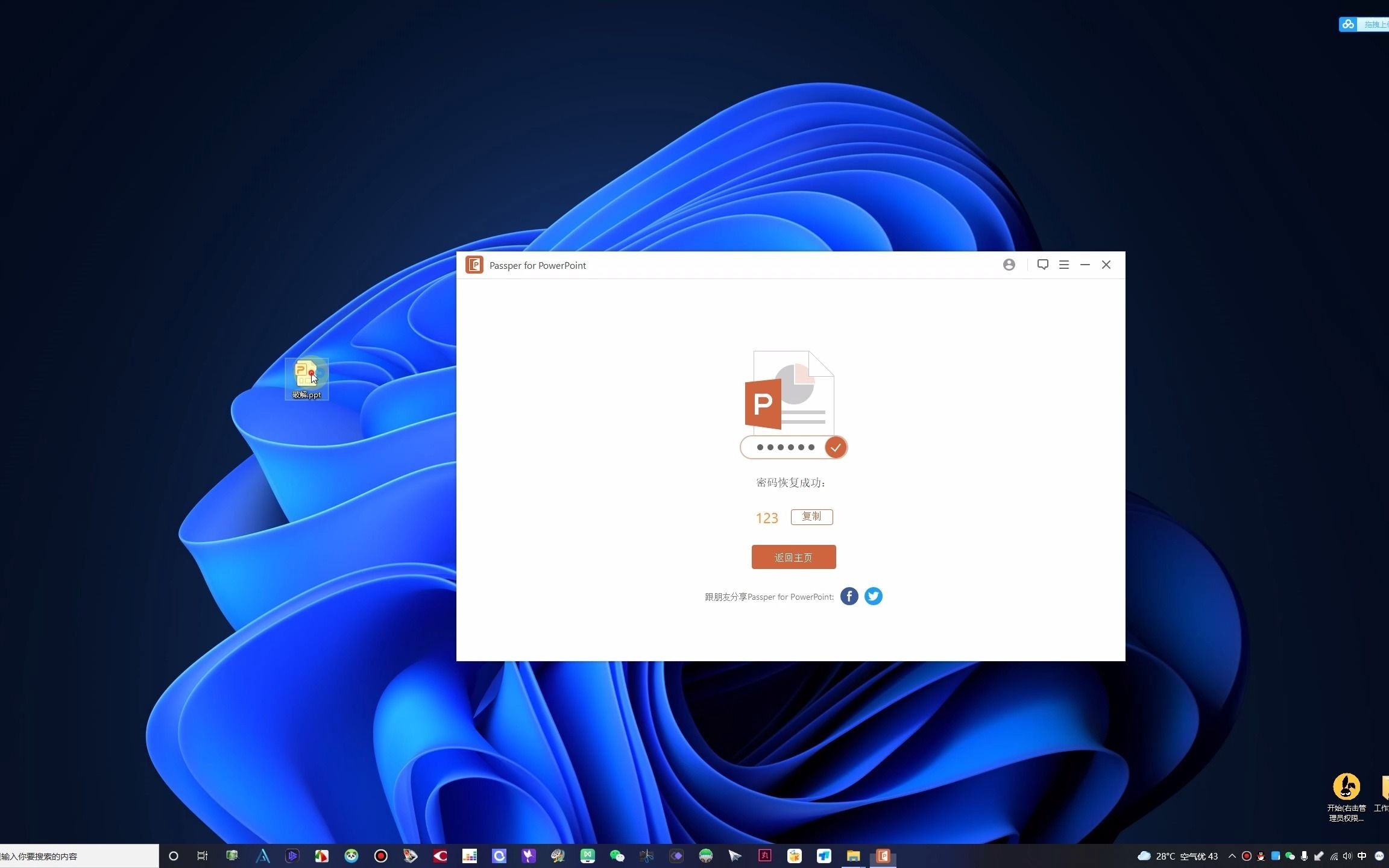Open the Wi-Fi network tray icon
Screen dimensions: 1389x868
point(1334,856)
